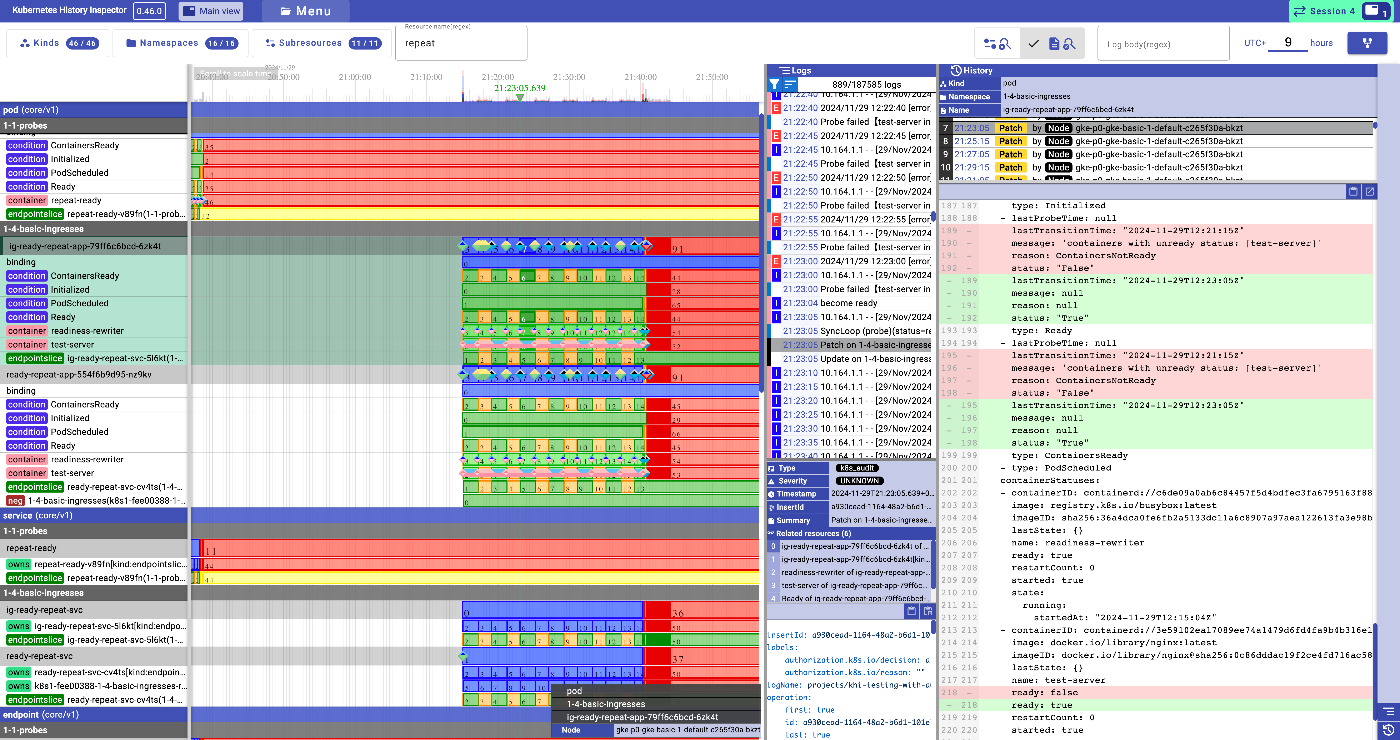
Task: Click the k8s_audit type badge
Action: [x=858, y=468]
